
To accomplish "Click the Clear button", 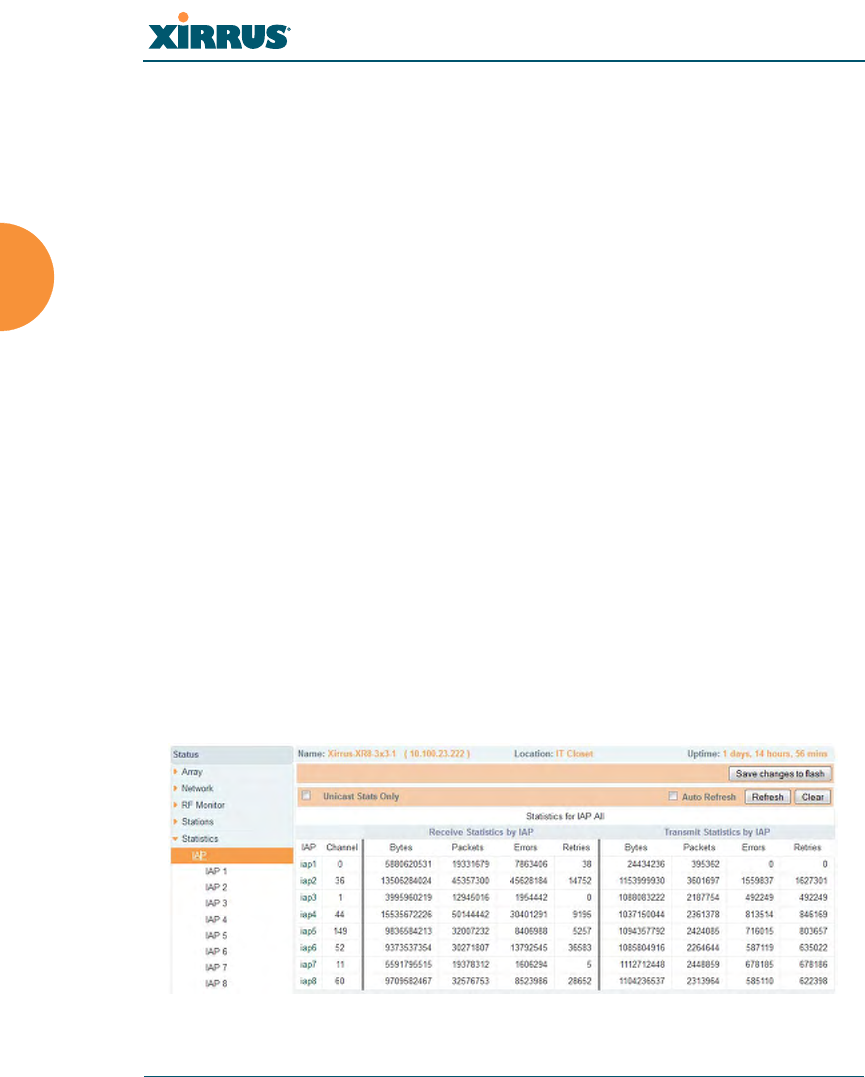I will tap(812, 797).
